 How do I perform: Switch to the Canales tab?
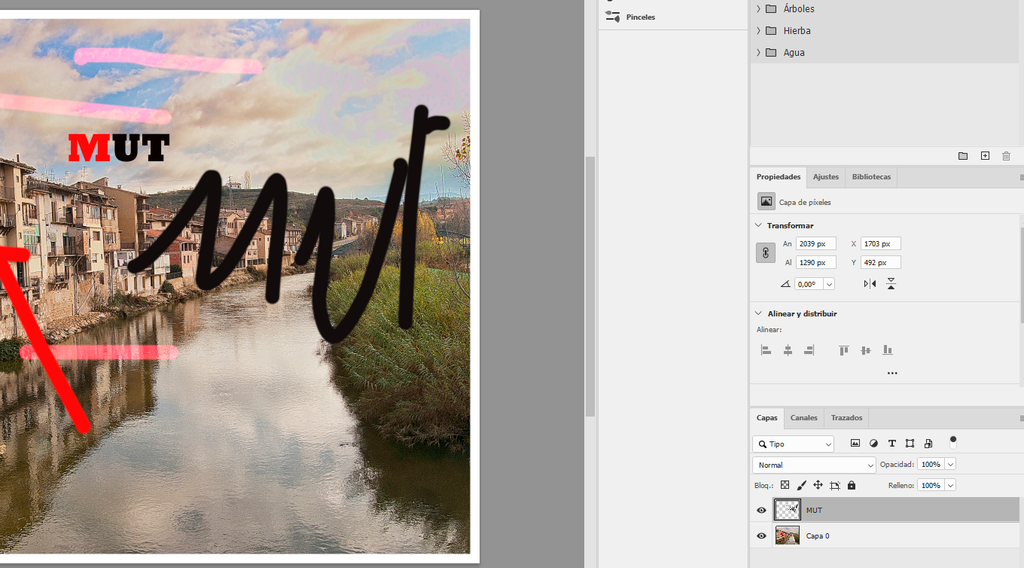tap(803, 418)
